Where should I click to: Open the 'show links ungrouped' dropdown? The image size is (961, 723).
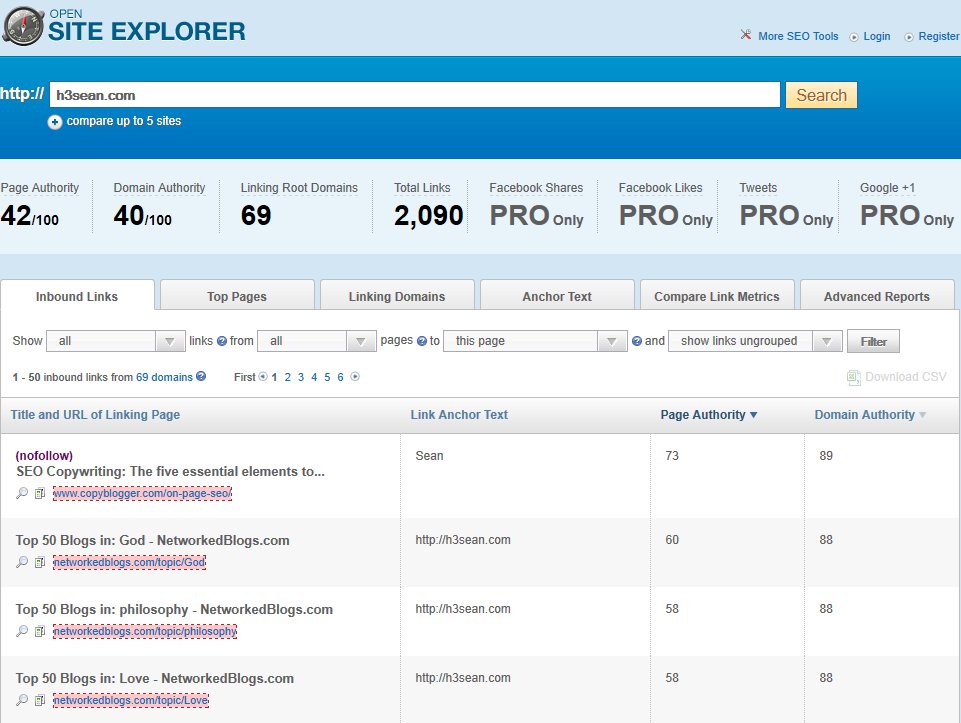755,341
